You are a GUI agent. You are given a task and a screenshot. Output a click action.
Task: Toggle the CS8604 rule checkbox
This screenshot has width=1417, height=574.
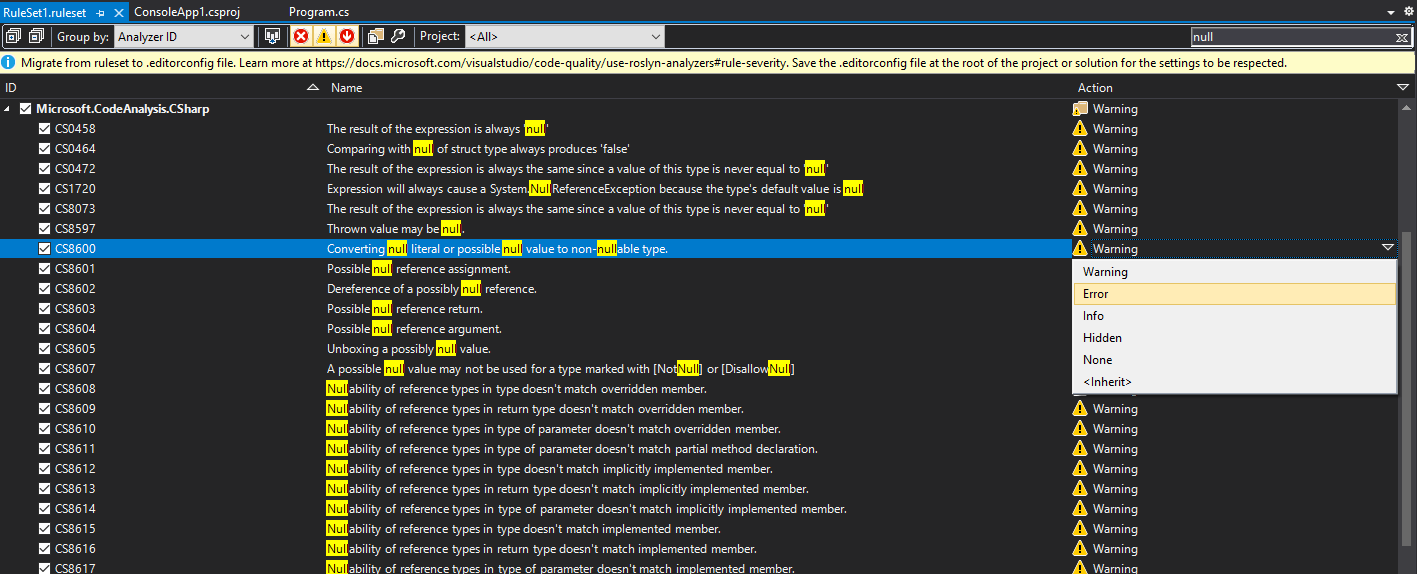[x=44, y=329]
